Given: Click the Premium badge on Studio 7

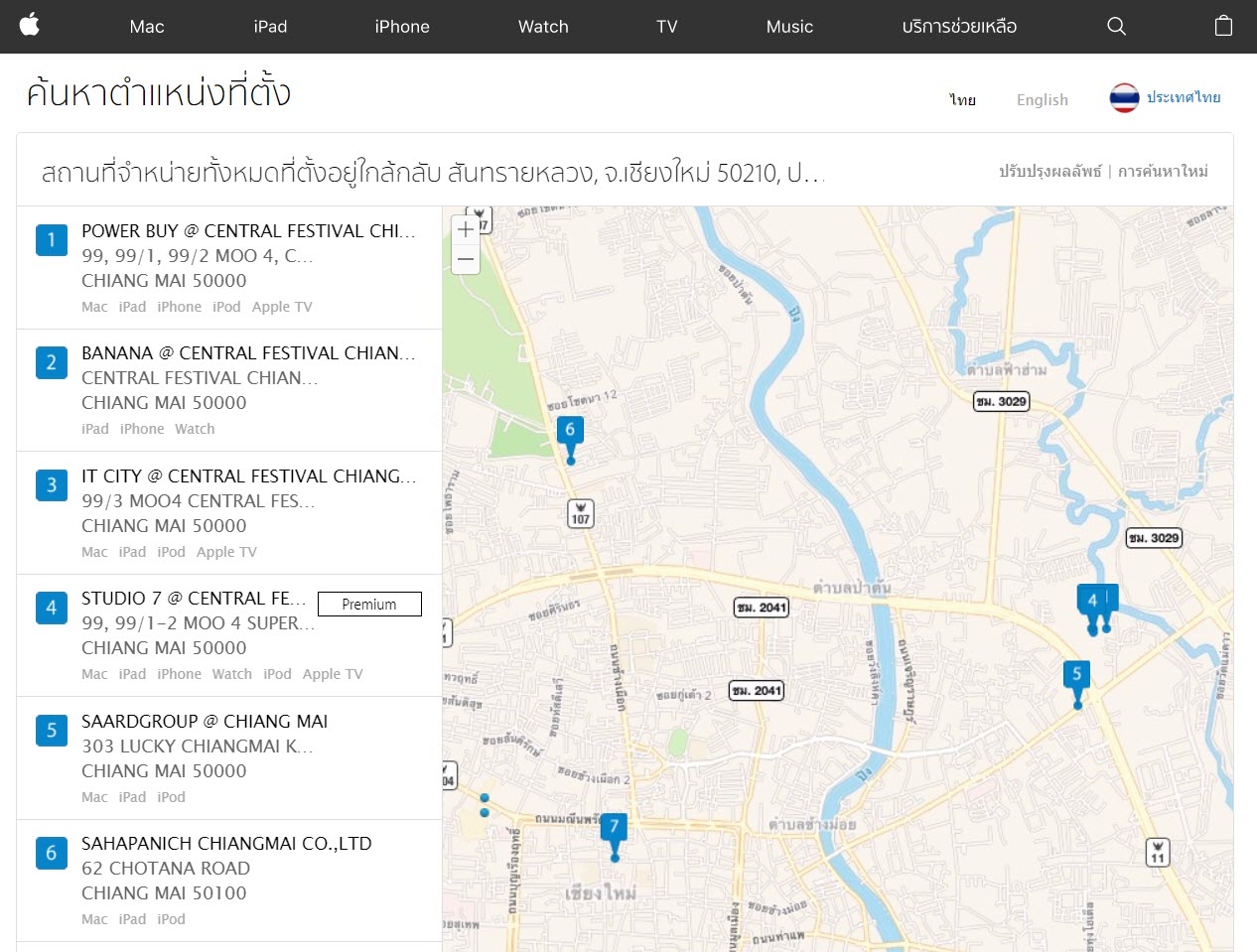Looking at the screenshot, I should [x=369, y=605].
